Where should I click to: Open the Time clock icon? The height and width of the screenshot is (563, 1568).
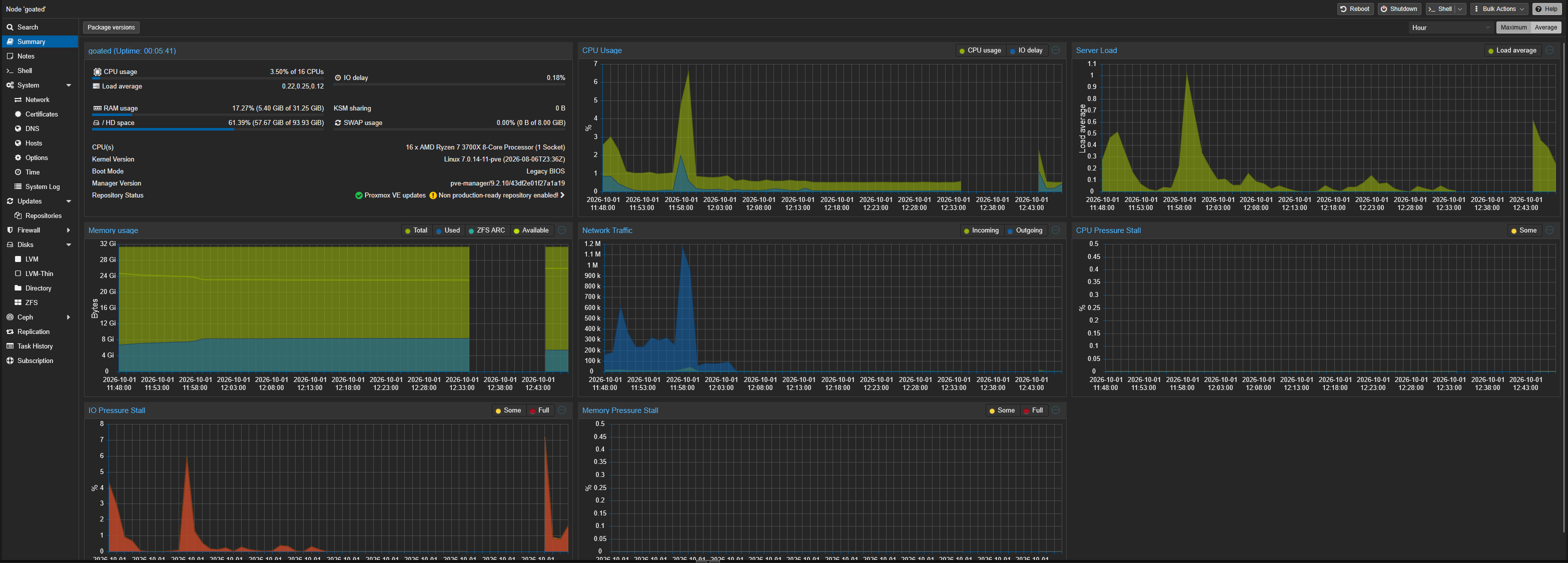tap(18, 172)
